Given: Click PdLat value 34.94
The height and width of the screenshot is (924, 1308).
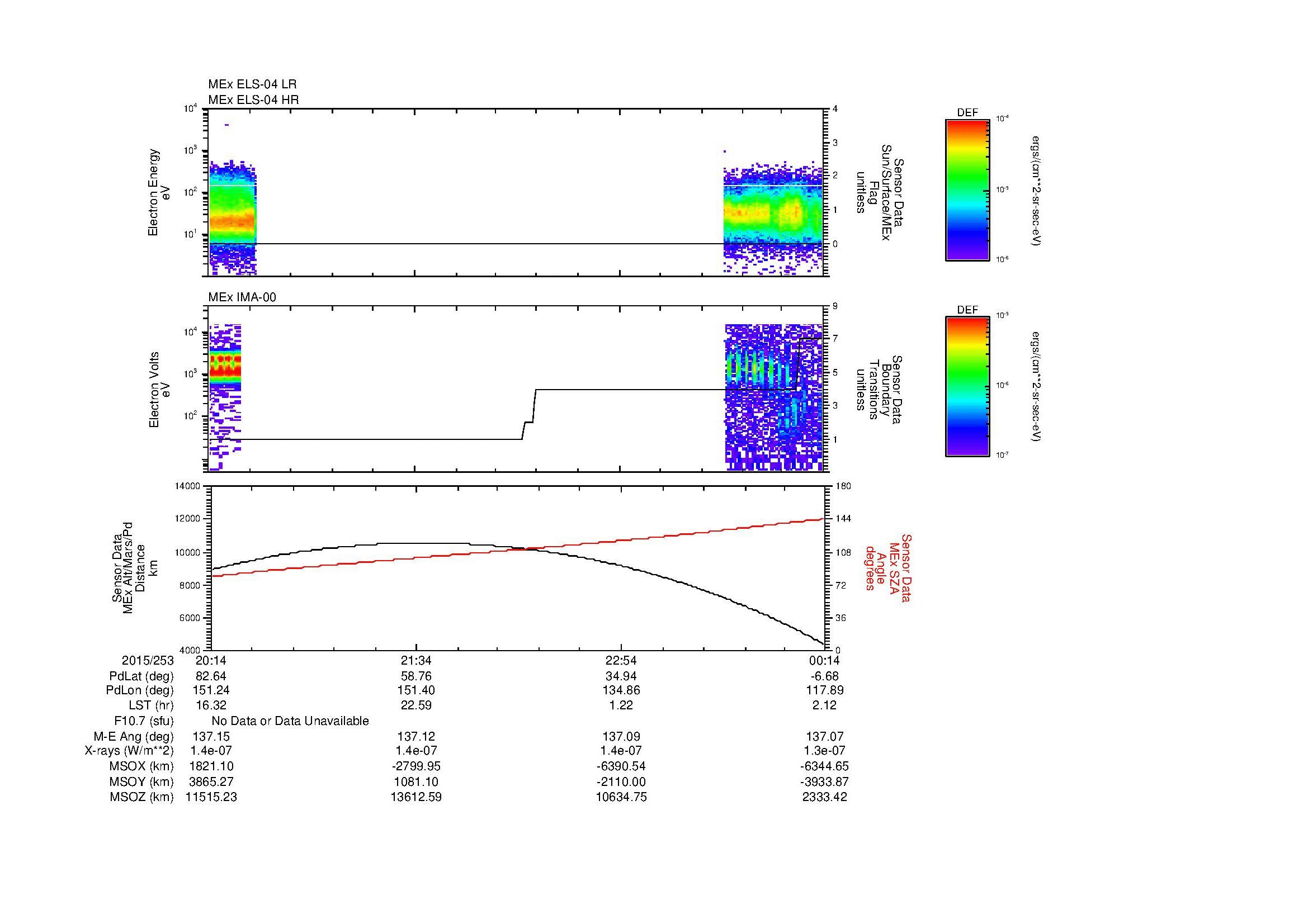Looking at the screenshot, I should (x=621, y=676).
